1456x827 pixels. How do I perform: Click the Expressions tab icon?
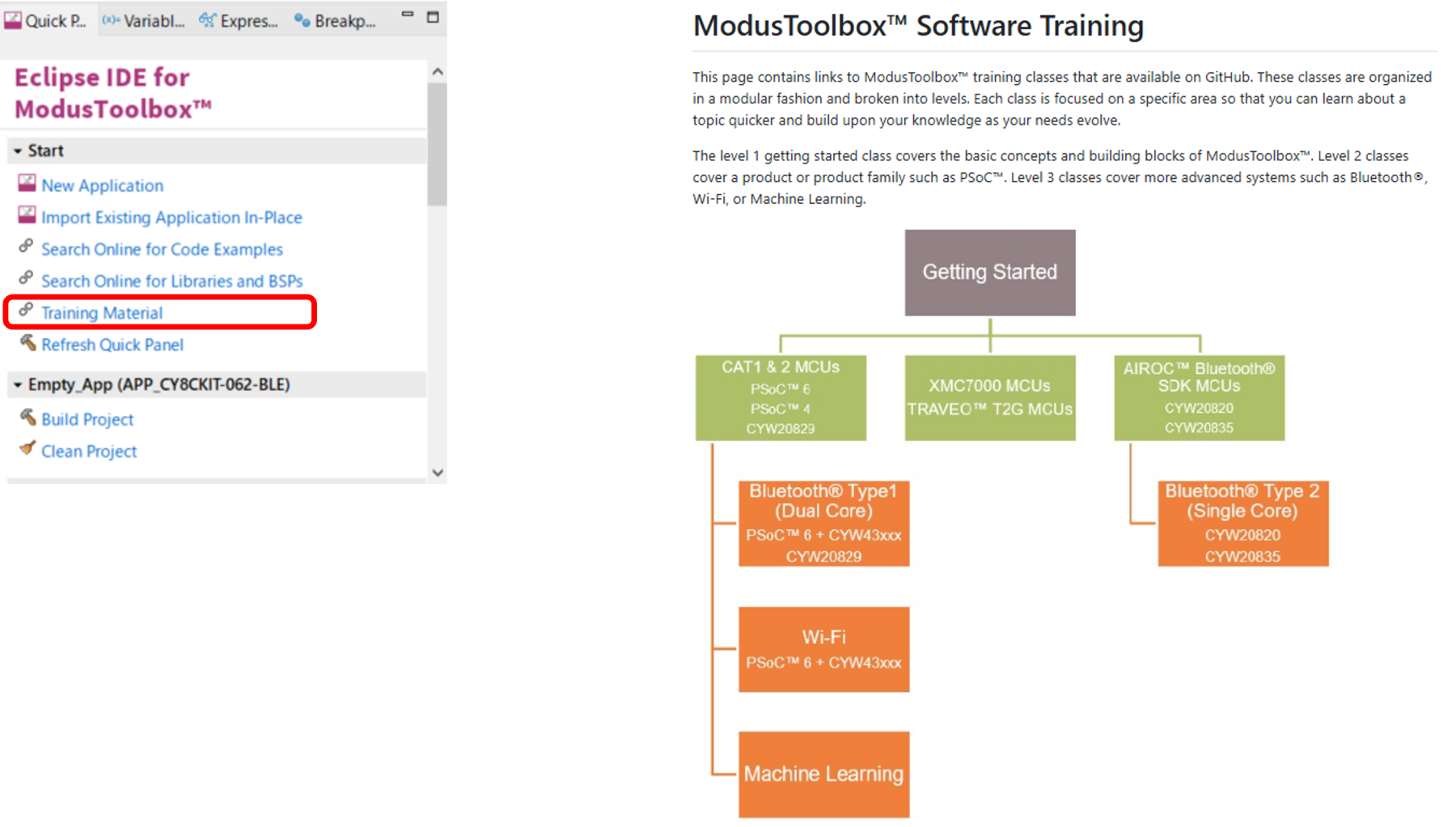click(x=208, y=20)
